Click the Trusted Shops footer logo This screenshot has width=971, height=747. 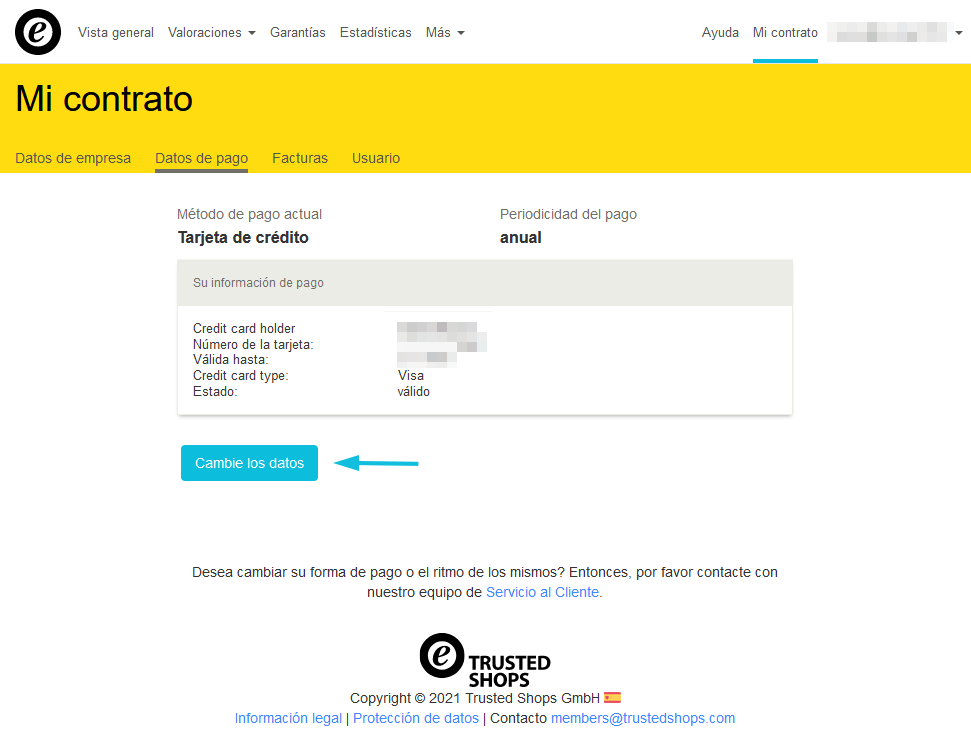click(x=485, y=660)
